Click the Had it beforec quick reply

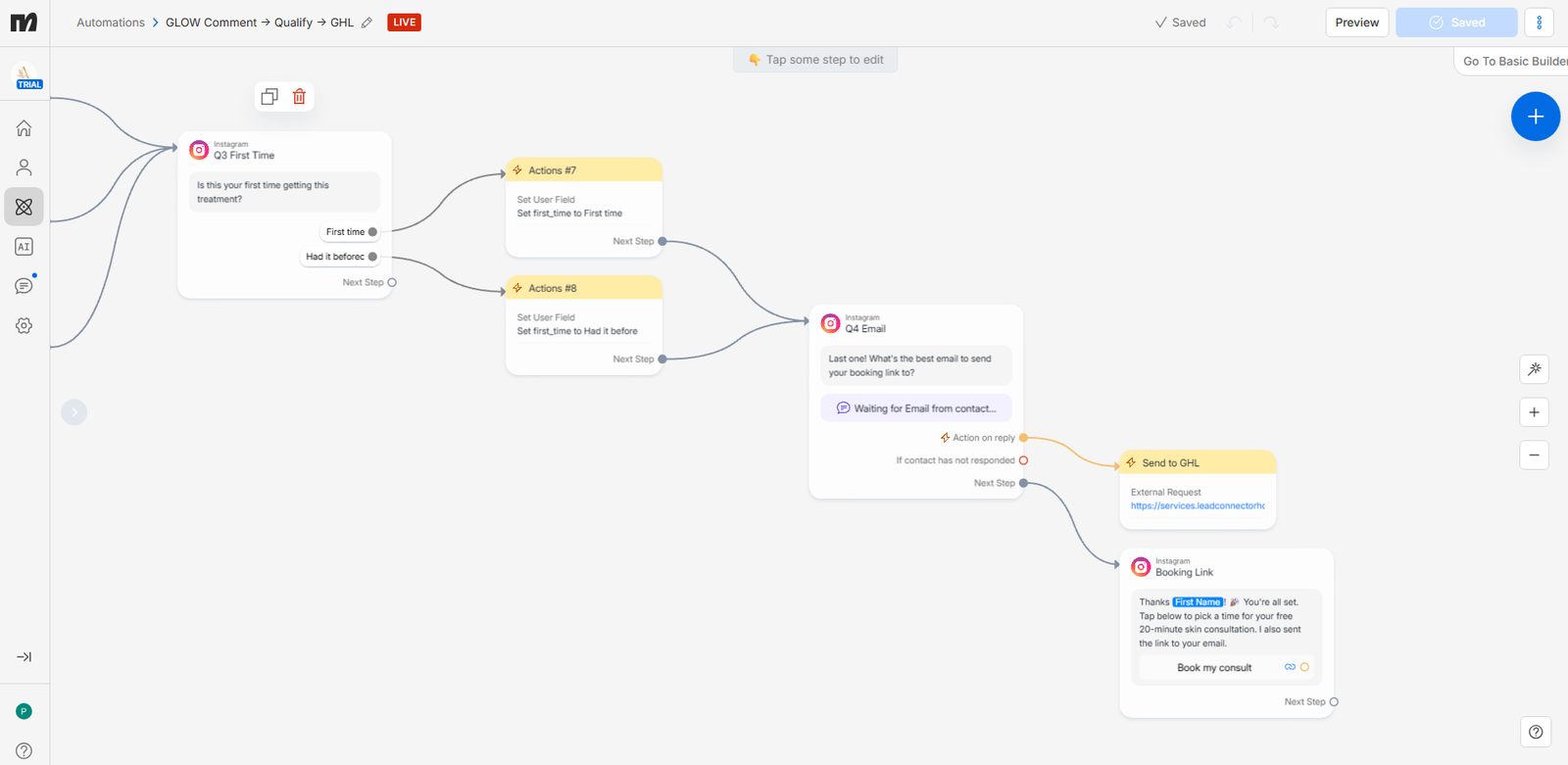click(x=339, y=257)
